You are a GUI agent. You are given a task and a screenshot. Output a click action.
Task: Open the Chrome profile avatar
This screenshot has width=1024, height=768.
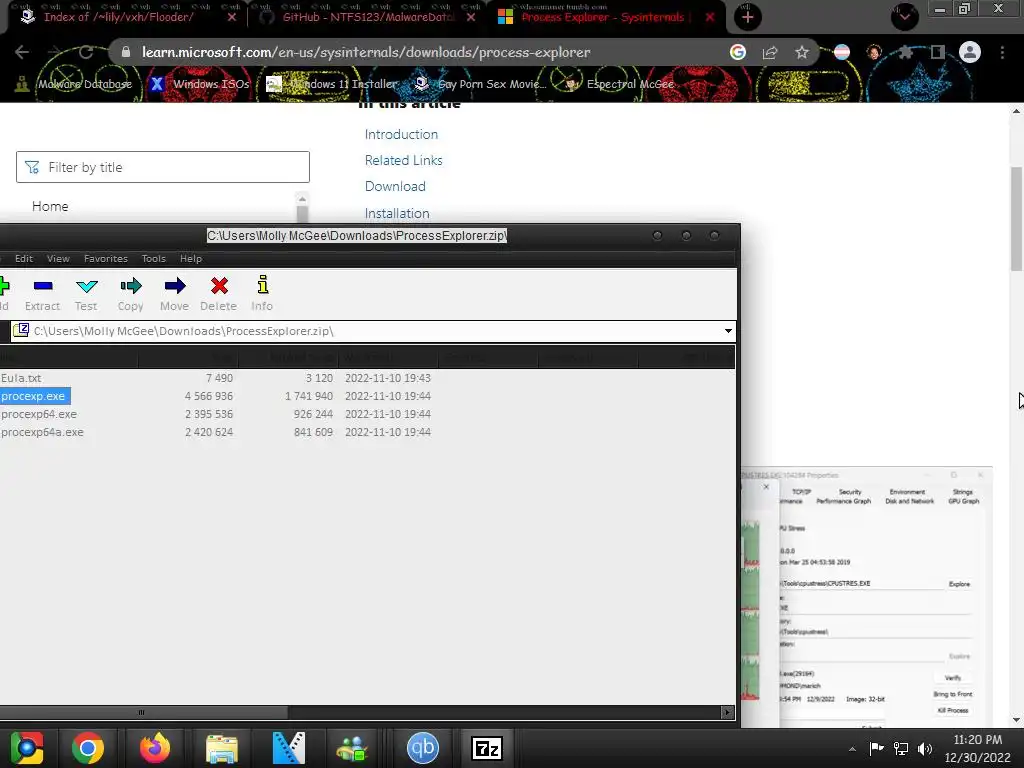970,52
